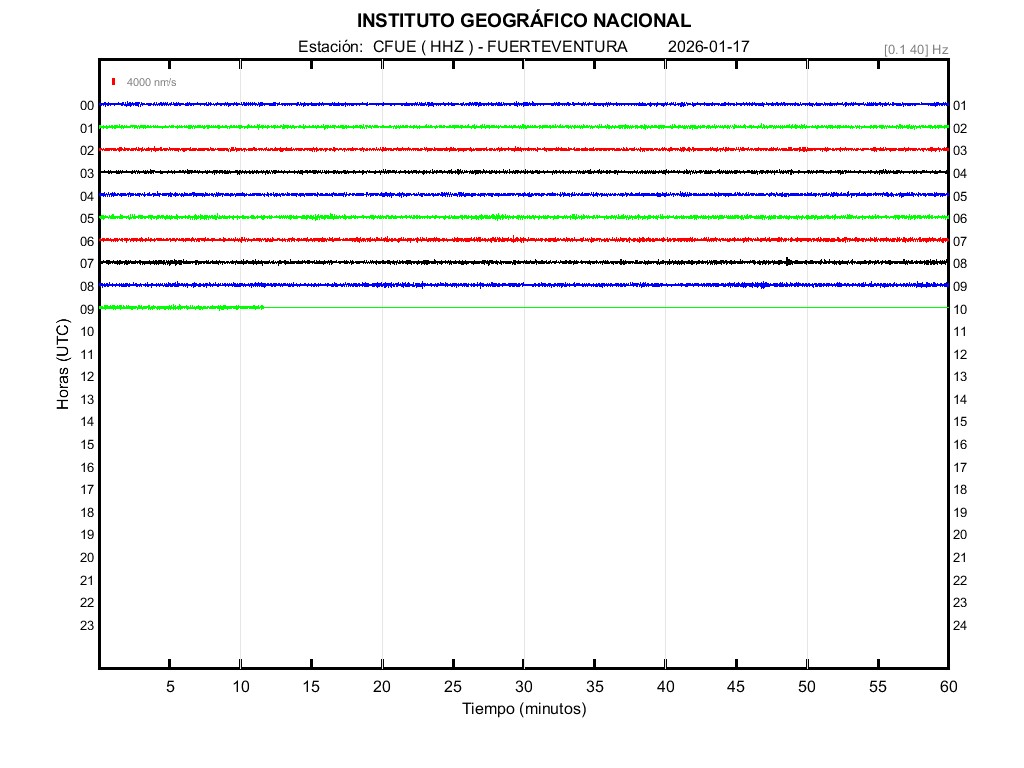Screen dimensions: 1024x768
Task: Click the 45 minute tick on time axis
Action: point(736,686)
